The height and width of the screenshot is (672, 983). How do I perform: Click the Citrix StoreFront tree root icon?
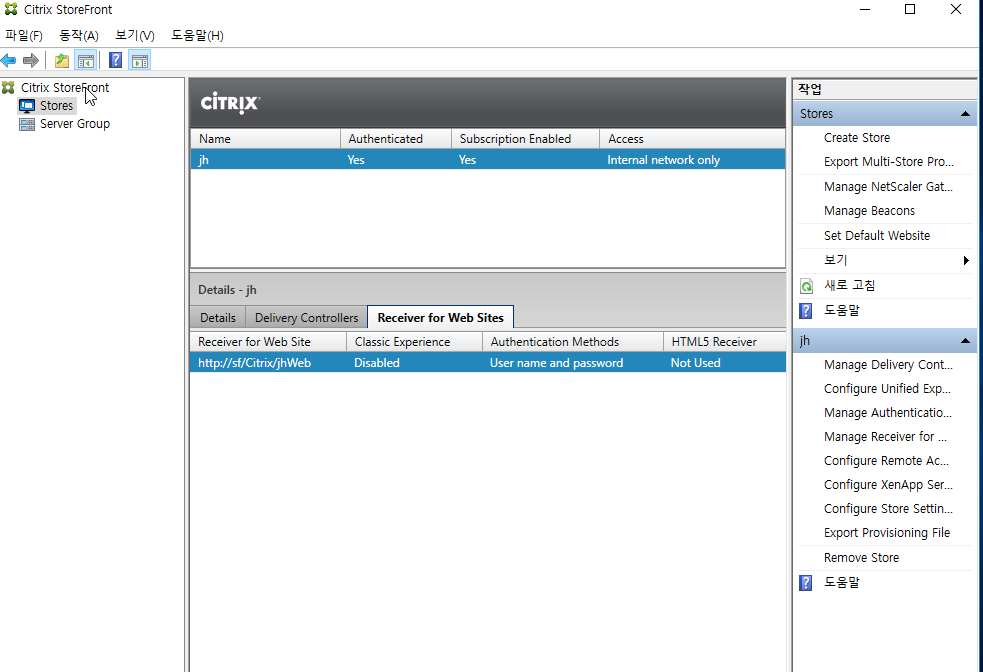pyautogui.click(x=8, y=87)
